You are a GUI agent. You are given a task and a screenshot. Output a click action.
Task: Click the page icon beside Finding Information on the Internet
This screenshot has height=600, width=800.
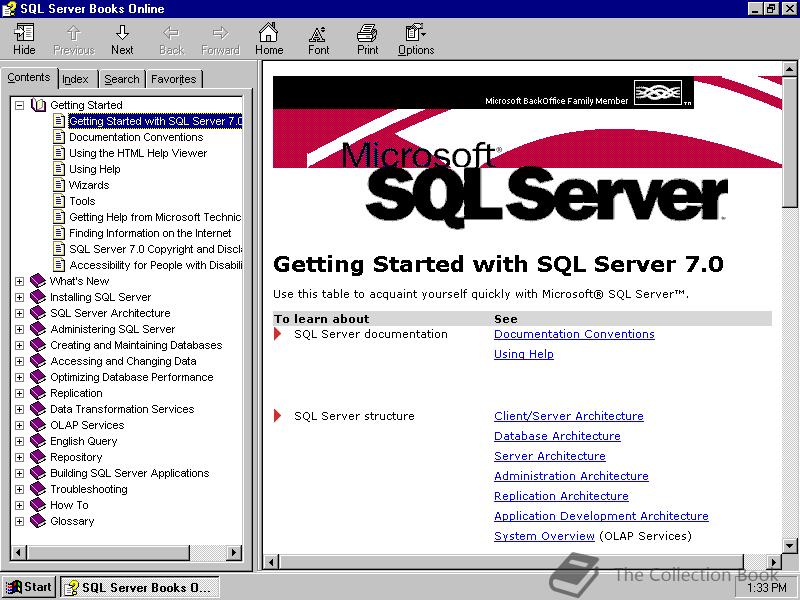click(x=59, y=233)
